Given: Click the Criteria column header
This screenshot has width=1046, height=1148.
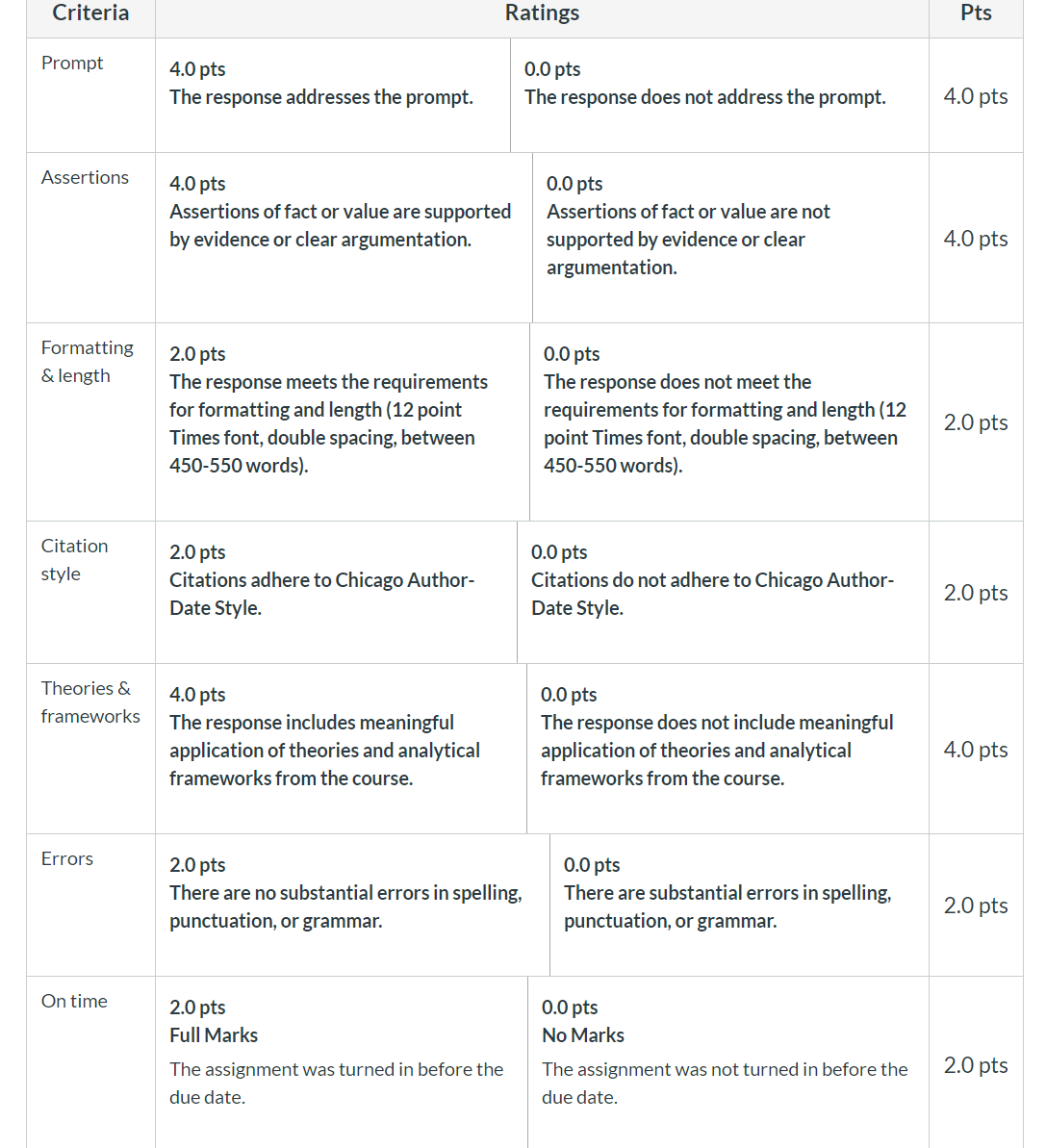Looking at the screenshot, I should click(x=90, y=13).
